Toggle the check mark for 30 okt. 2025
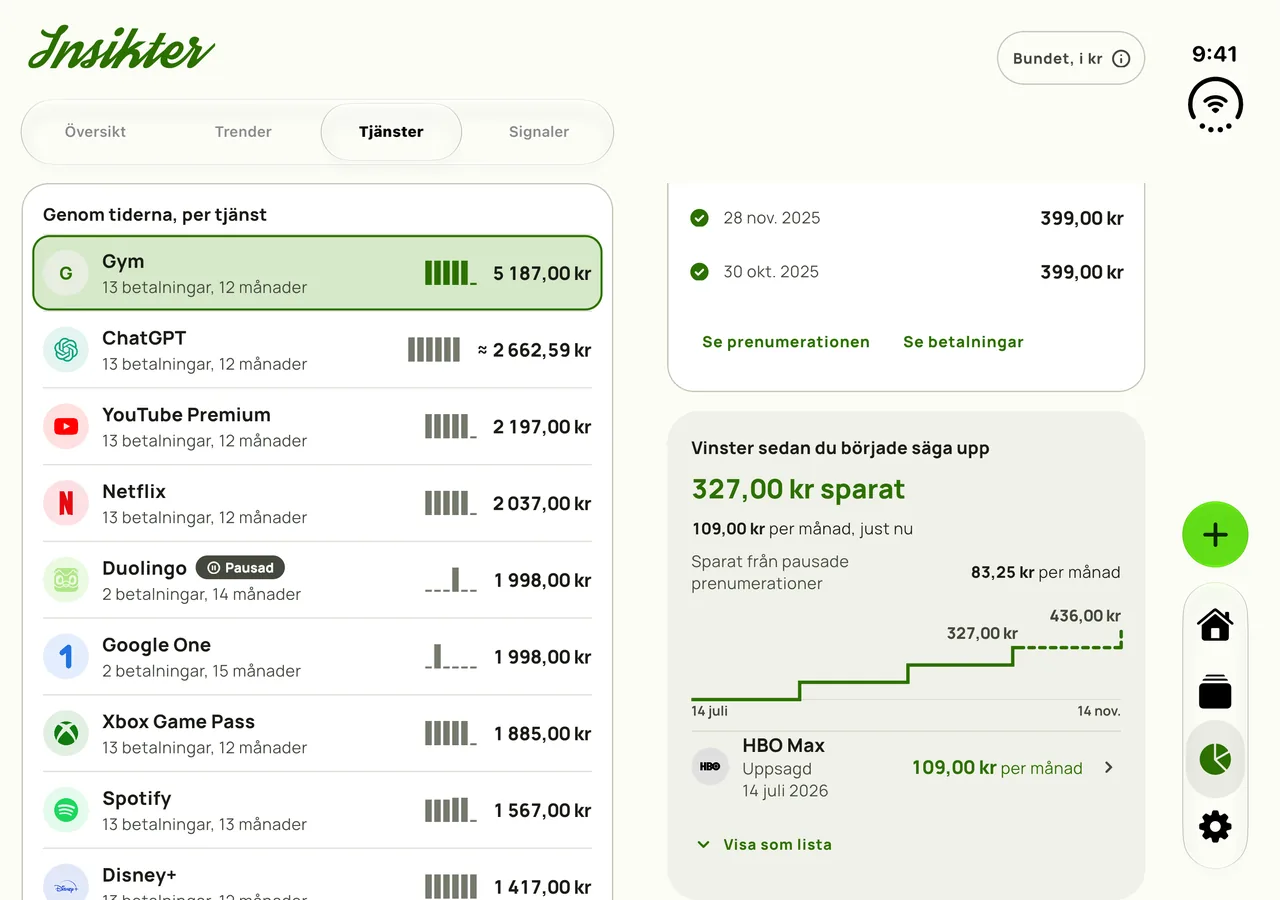1280x900 pixels. (x=699, y=272)
